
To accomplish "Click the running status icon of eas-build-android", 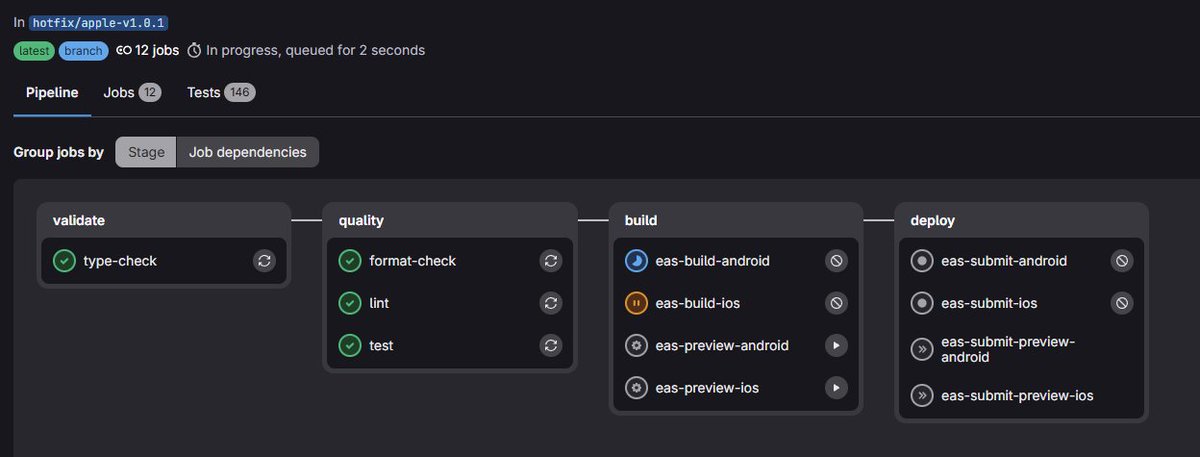I will [x=636, y=261].
